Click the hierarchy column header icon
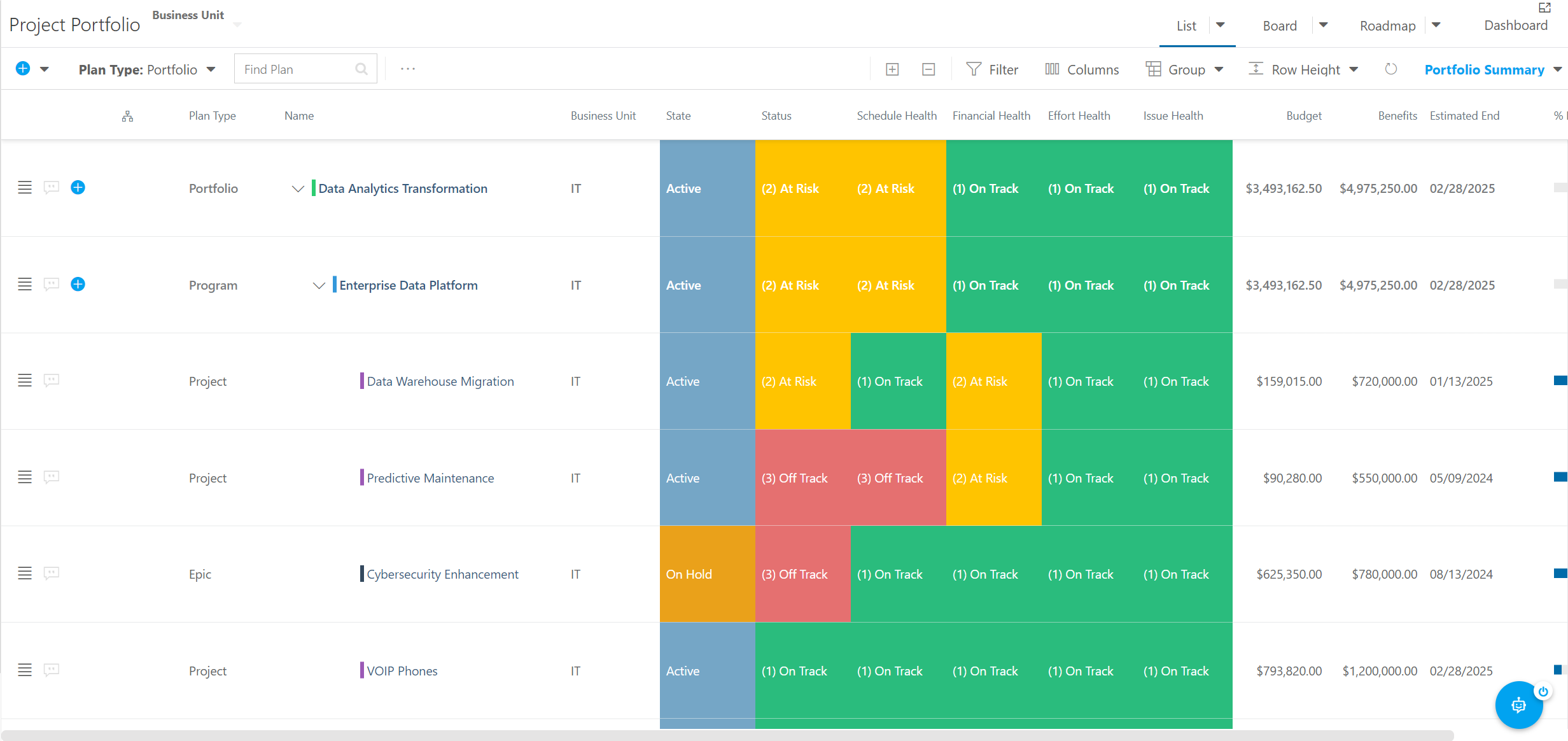This screenshot has width=1568, height=741. pyautogui.click(x=127, y=116)
